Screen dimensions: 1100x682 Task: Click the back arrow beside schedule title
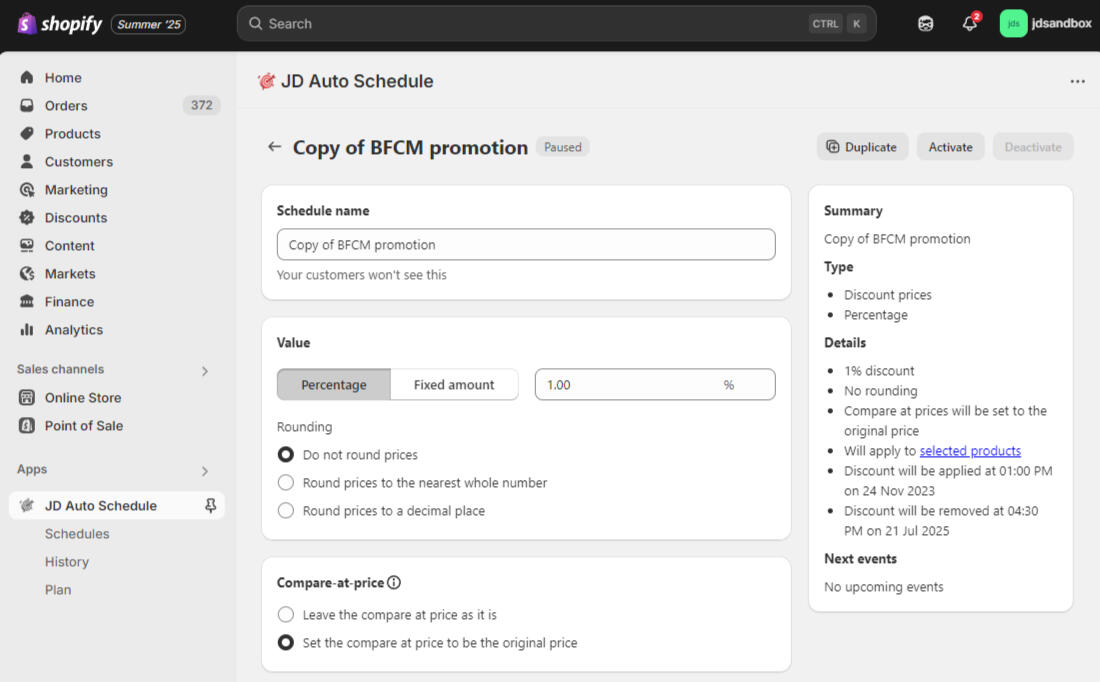point(274,147)
